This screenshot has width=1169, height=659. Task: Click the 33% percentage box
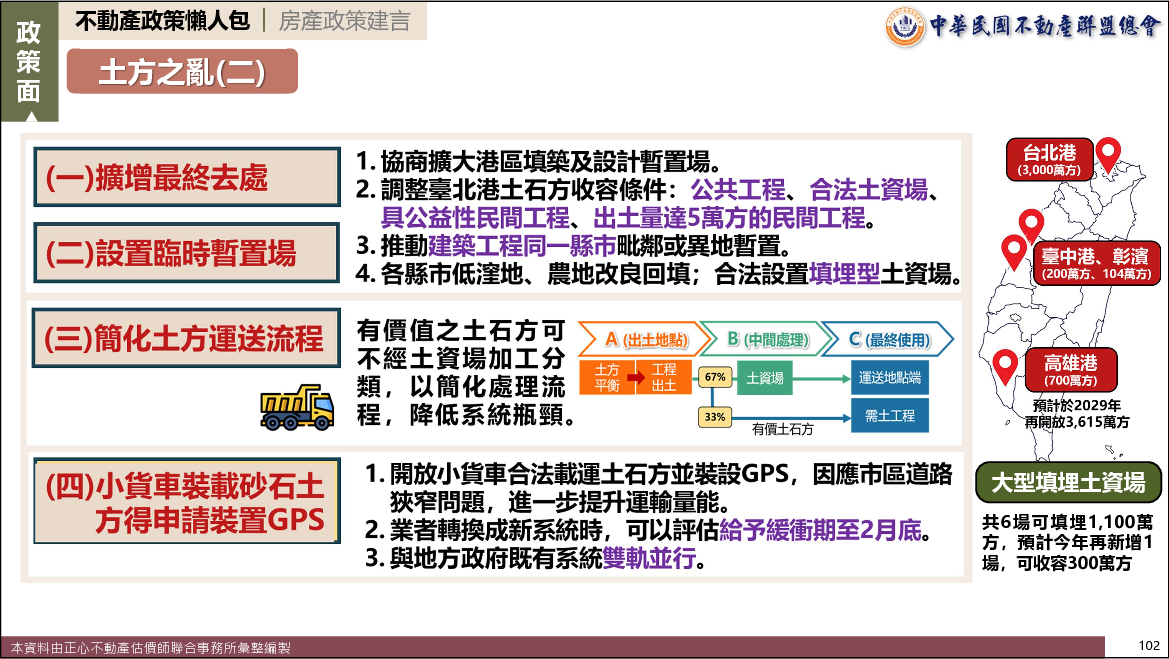coord(715,416)
